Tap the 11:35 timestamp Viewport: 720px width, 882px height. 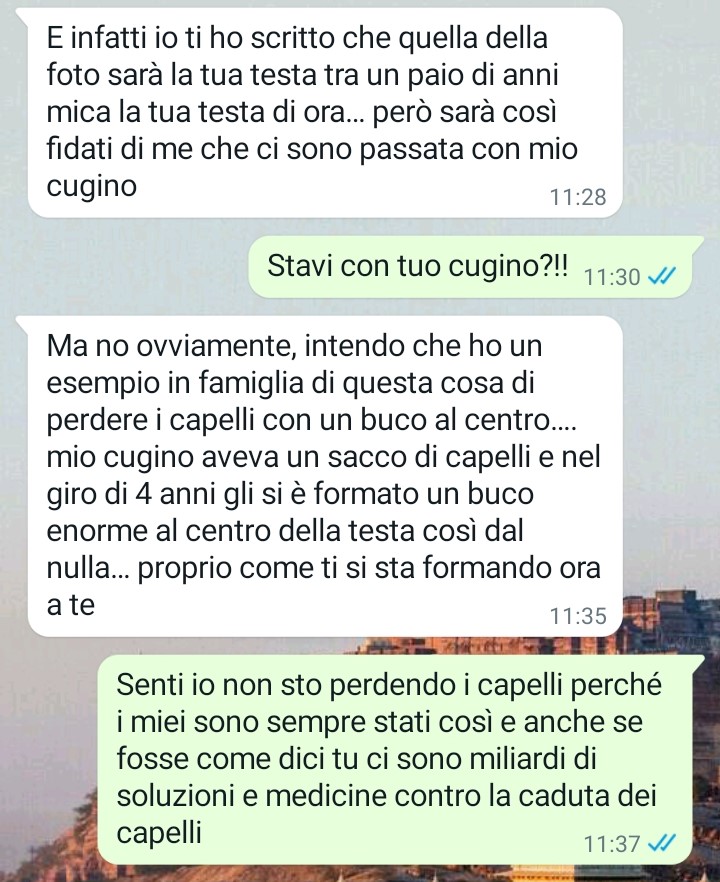[578, 616]
